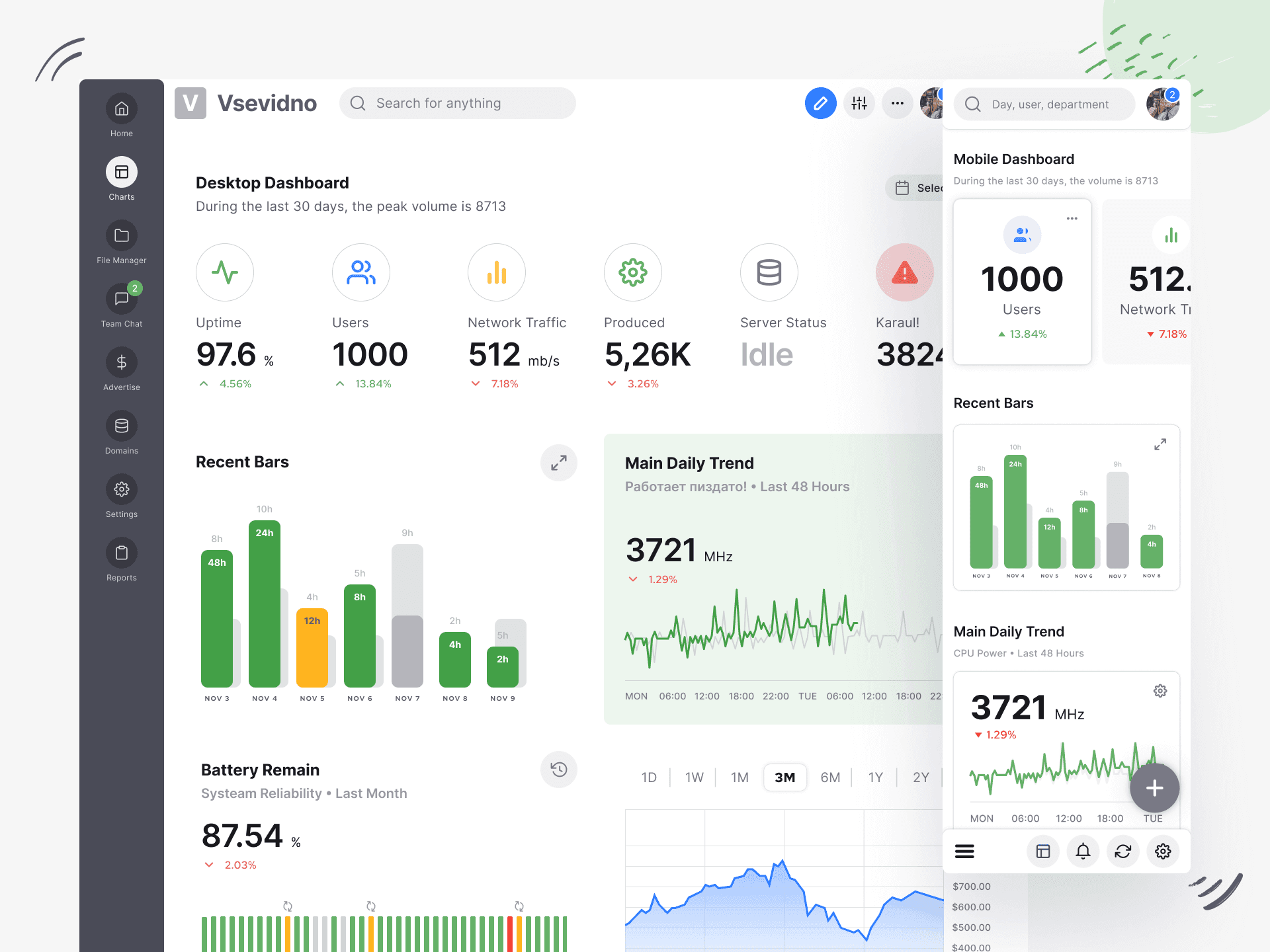Select File Manager from the sidebar
The width and height of the screenshot is (1270, 952).
tap(121, 235)
